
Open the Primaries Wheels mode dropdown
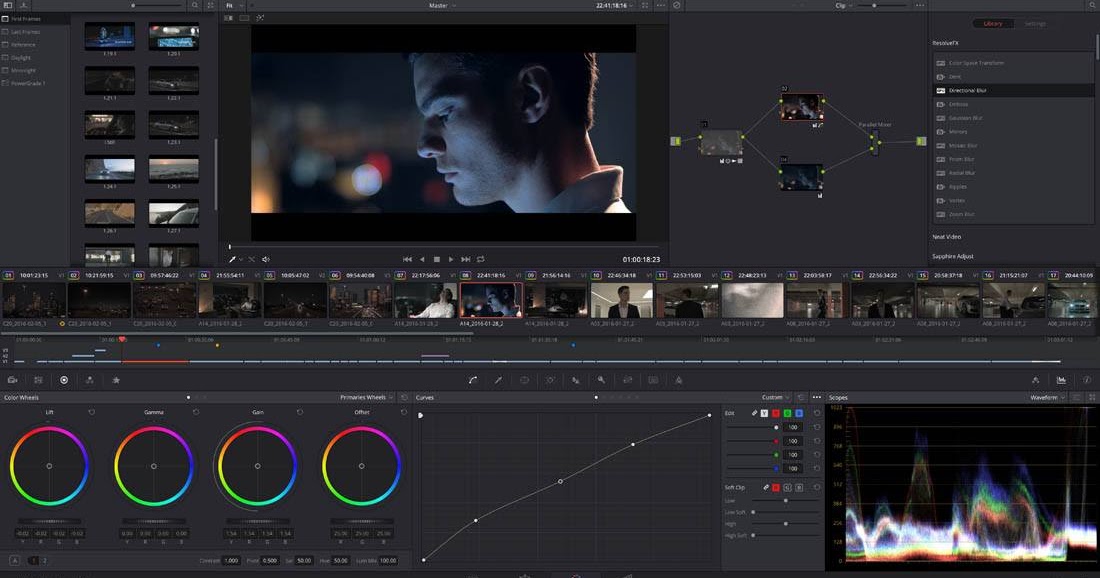click(x=366, y=397)
